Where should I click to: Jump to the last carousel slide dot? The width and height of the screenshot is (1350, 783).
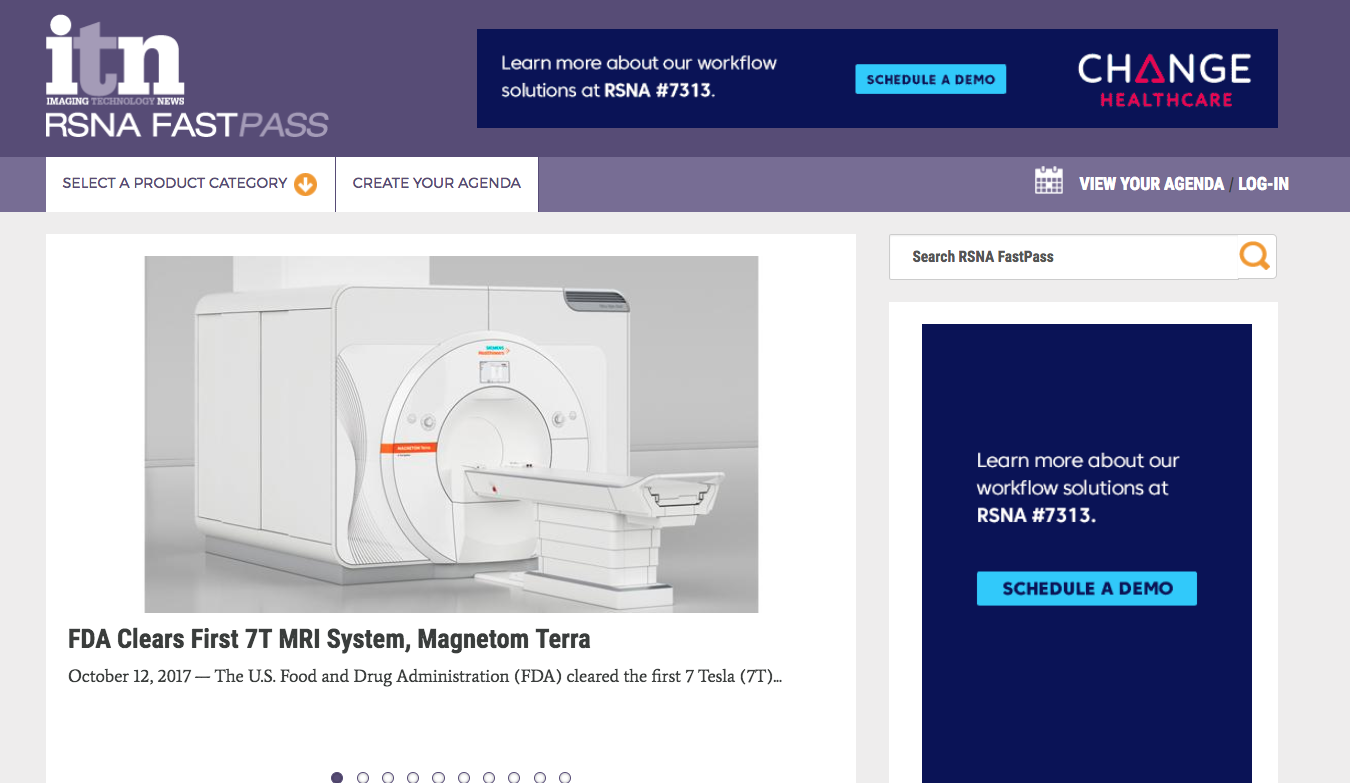(565, 777)
